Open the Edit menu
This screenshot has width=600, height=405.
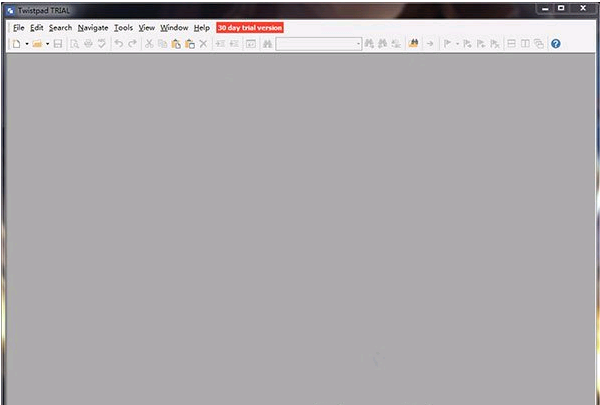click(x=37, y=28)
